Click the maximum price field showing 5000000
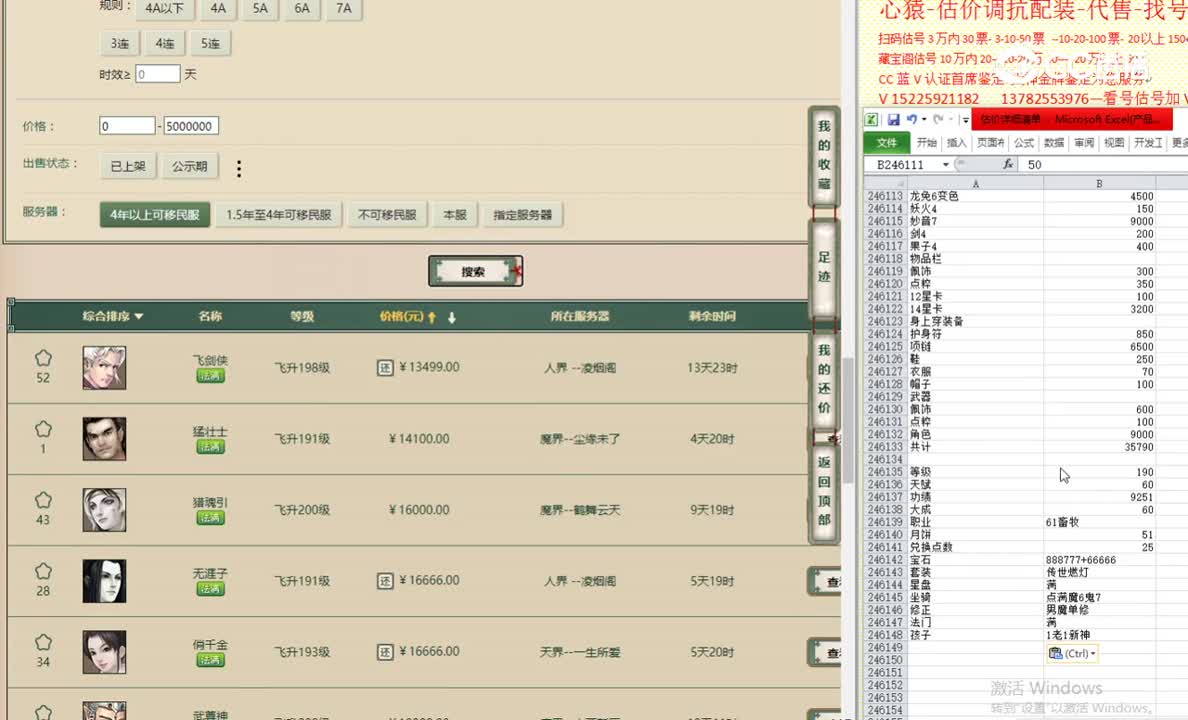This screenshot has height=720, width=1188. [191, 126]
